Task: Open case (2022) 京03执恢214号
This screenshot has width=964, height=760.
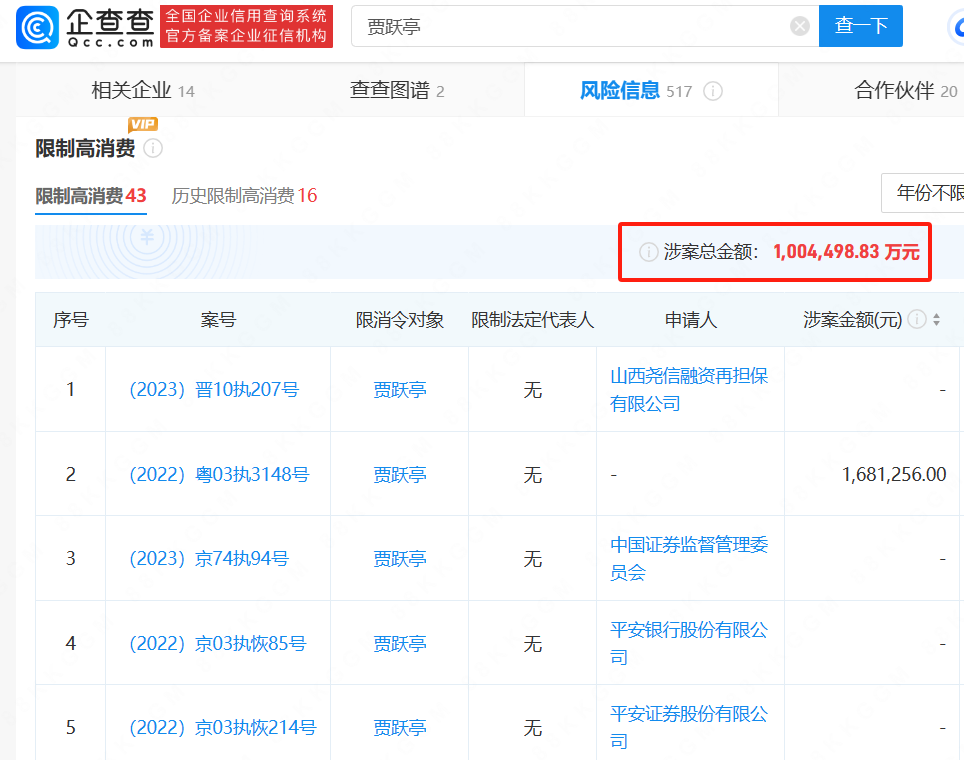Action: coord(223,727)
